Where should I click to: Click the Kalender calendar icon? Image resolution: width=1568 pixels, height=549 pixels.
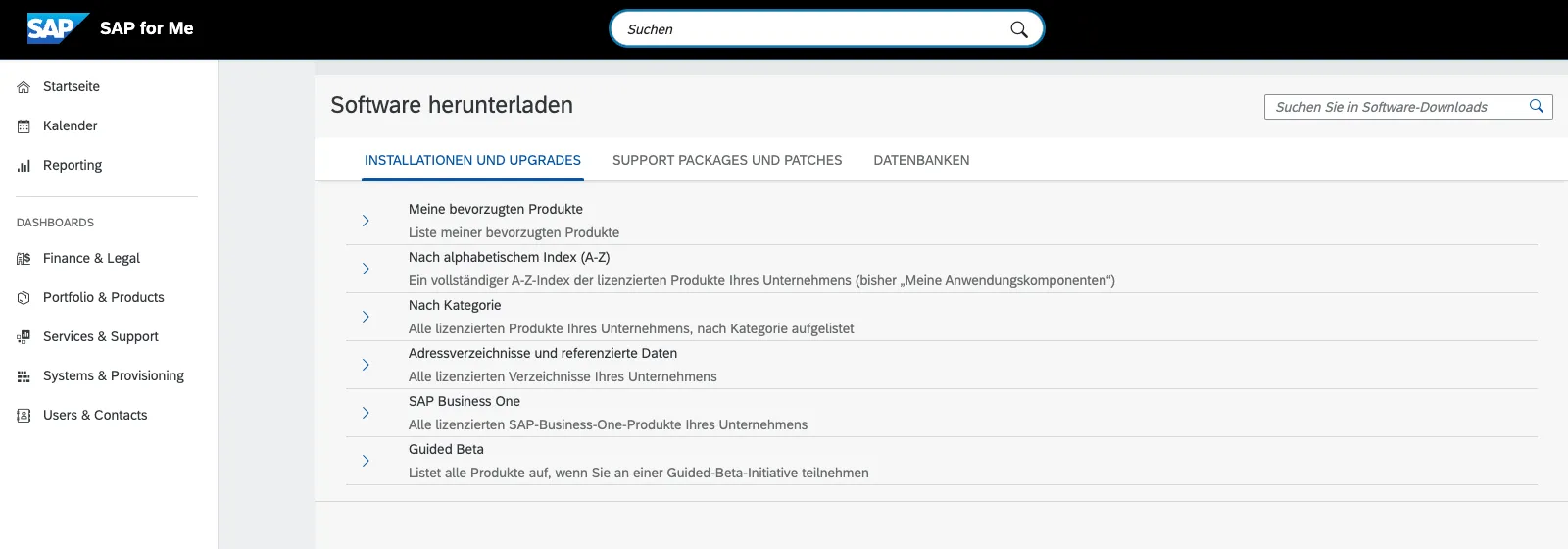(24, 126)
